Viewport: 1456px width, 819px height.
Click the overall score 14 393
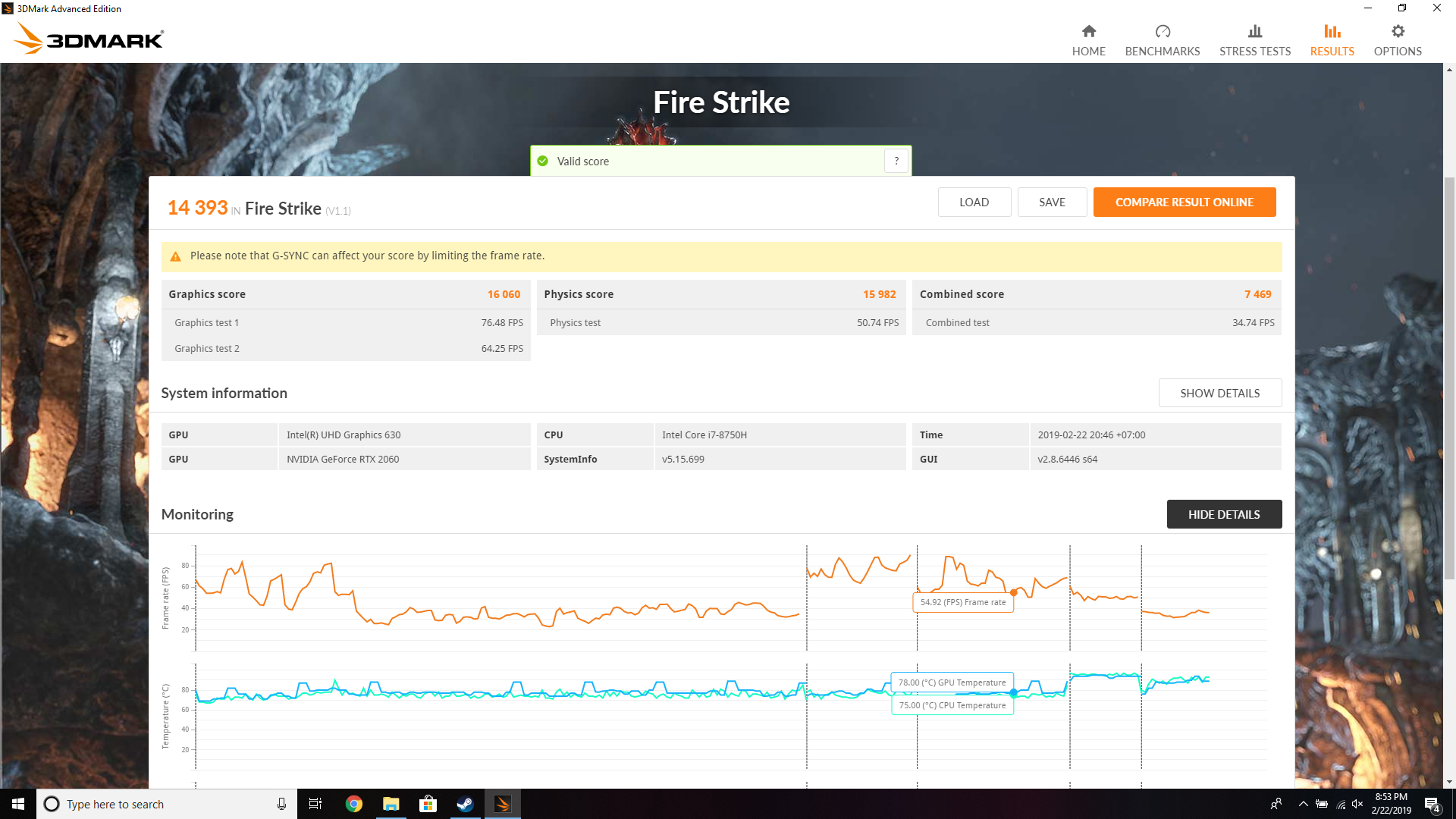click(197, 208)
